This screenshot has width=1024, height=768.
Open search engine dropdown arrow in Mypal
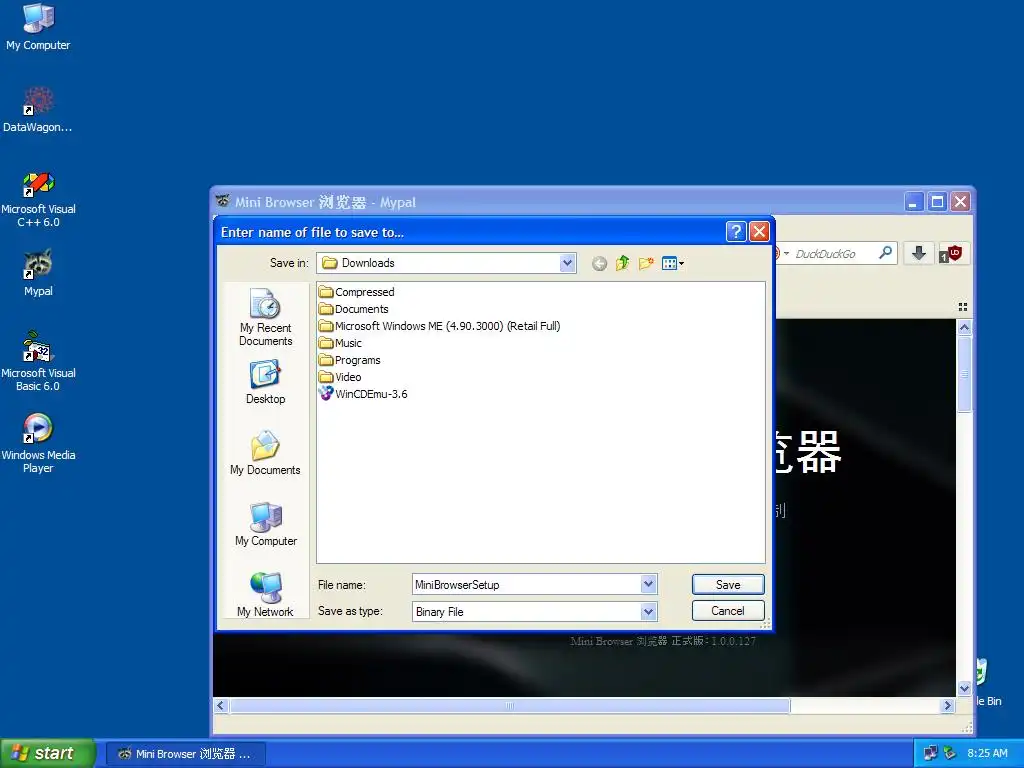point(787,254)
